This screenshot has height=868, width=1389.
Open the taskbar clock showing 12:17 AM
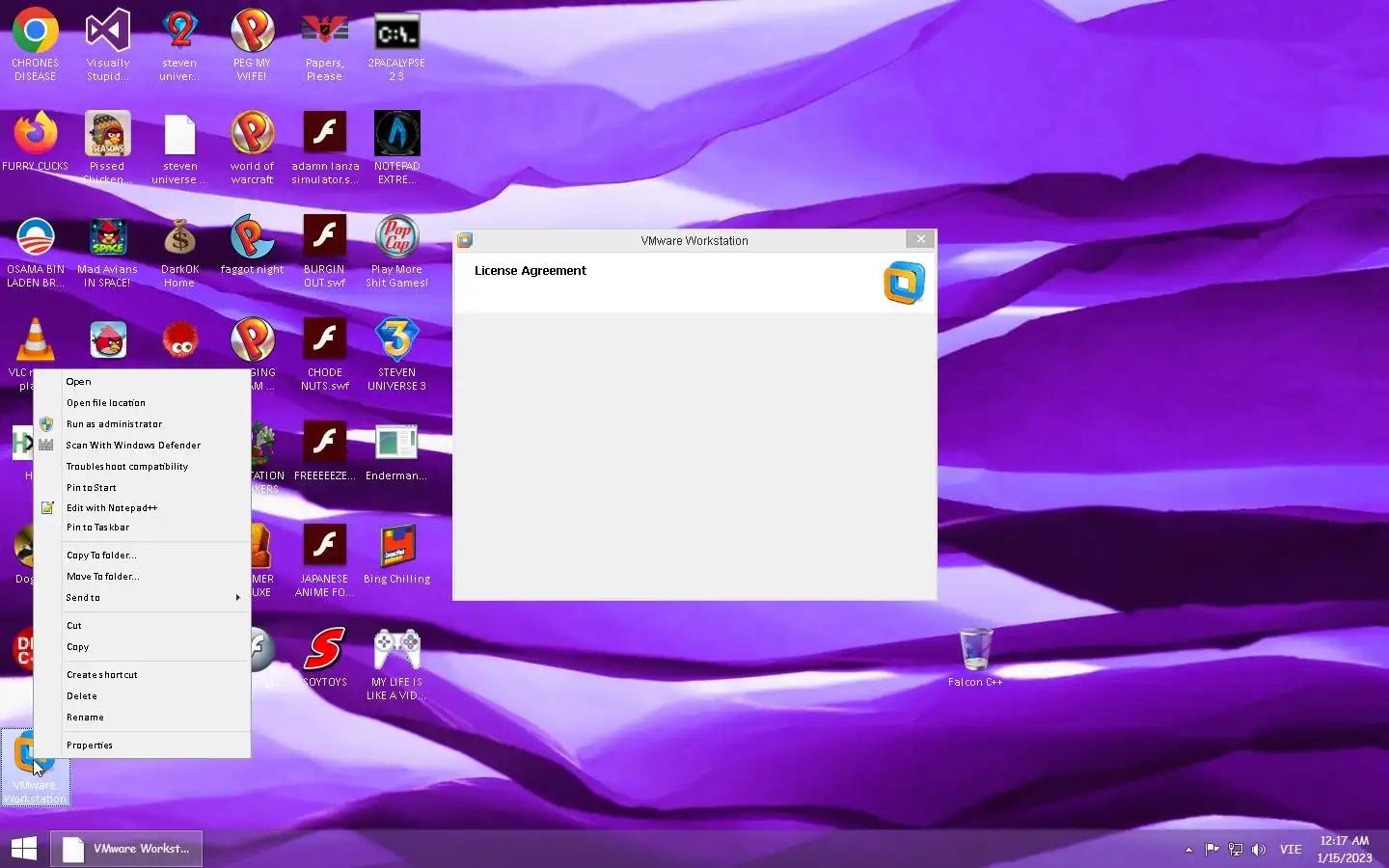tap(1345, 849)
